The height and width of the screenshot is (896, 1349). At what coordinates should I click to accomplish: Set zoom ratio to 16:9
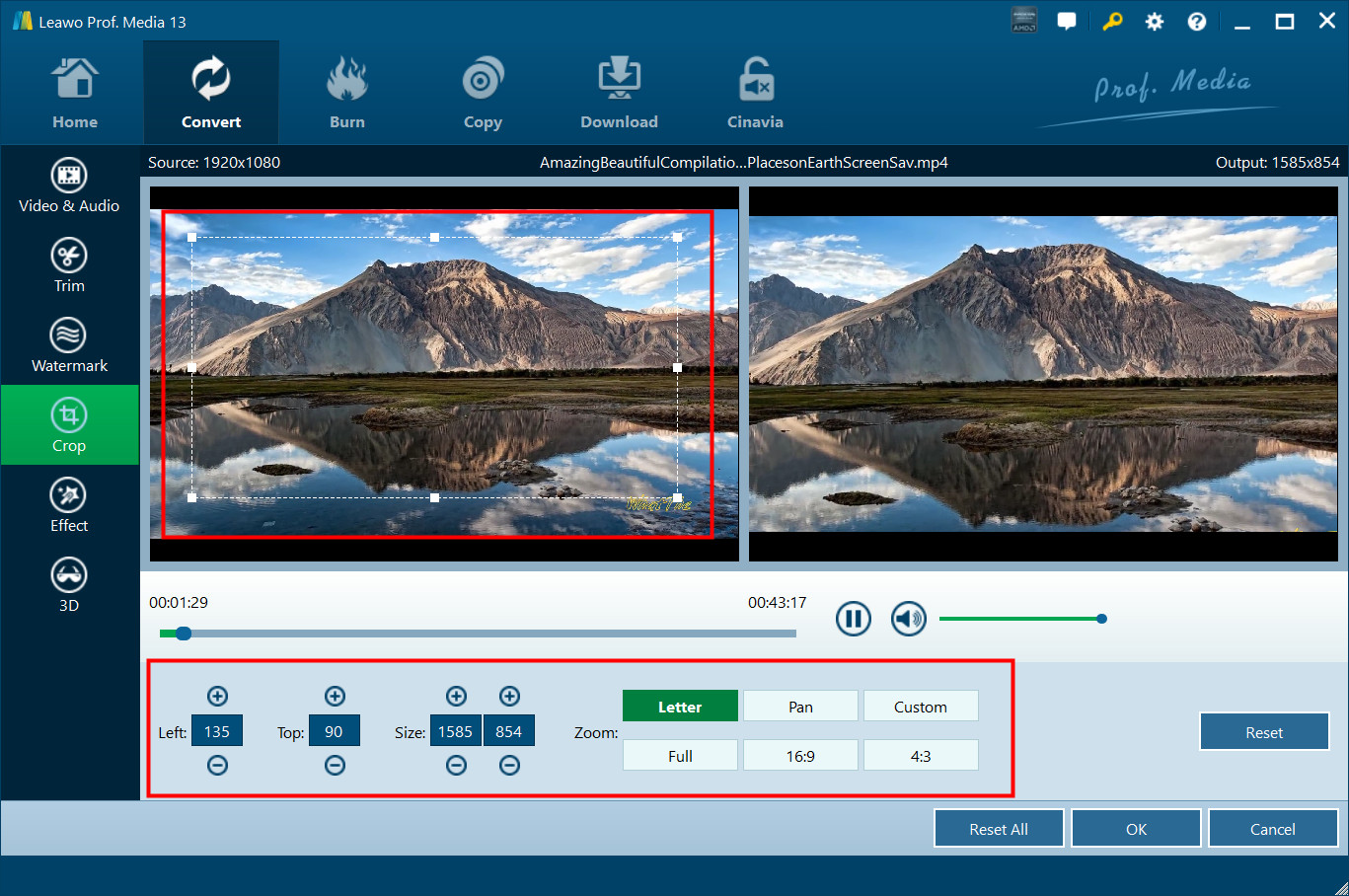[x=800, y=756]
